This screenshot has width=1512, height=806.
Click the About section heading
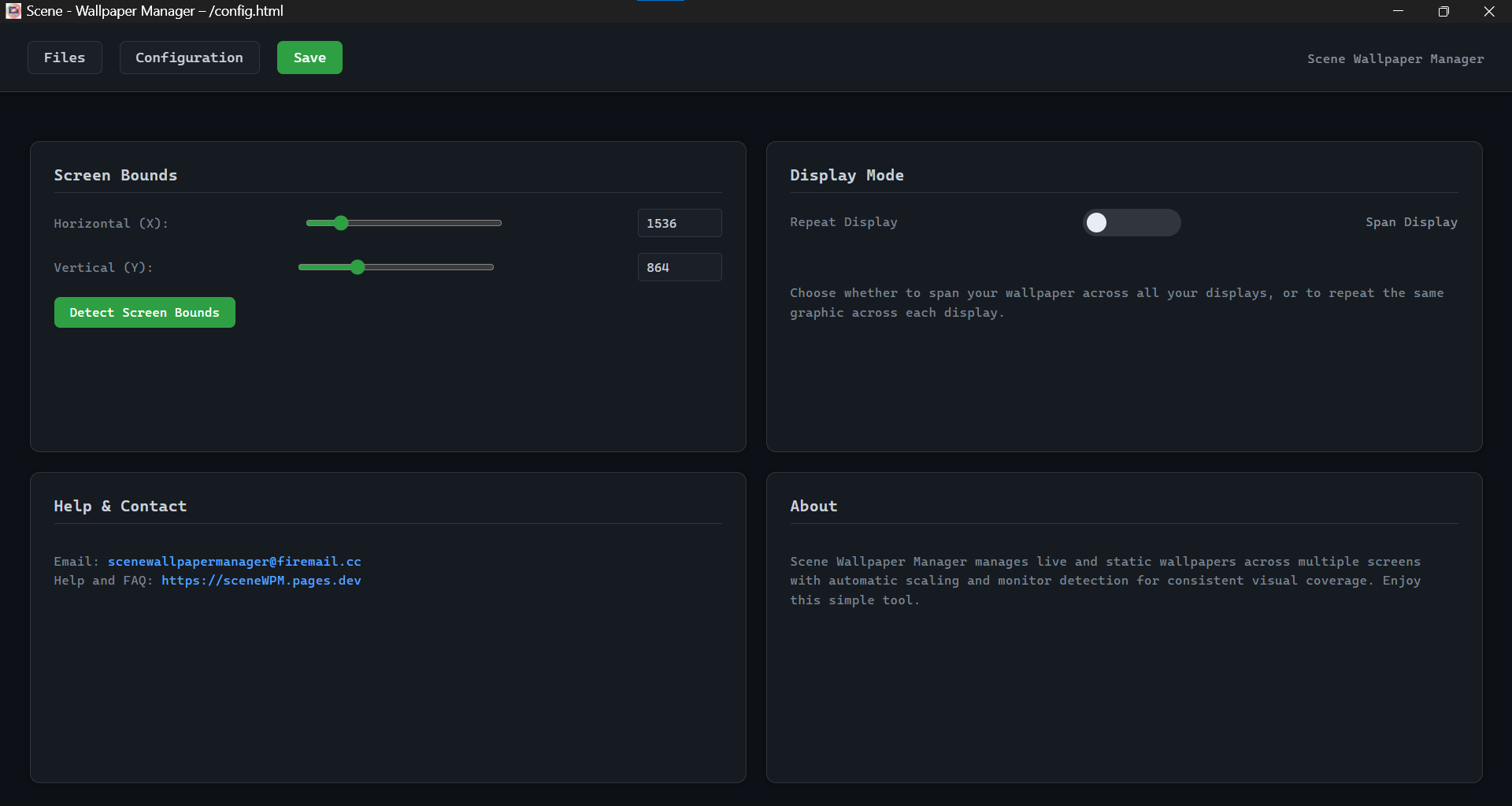point(813,506)
